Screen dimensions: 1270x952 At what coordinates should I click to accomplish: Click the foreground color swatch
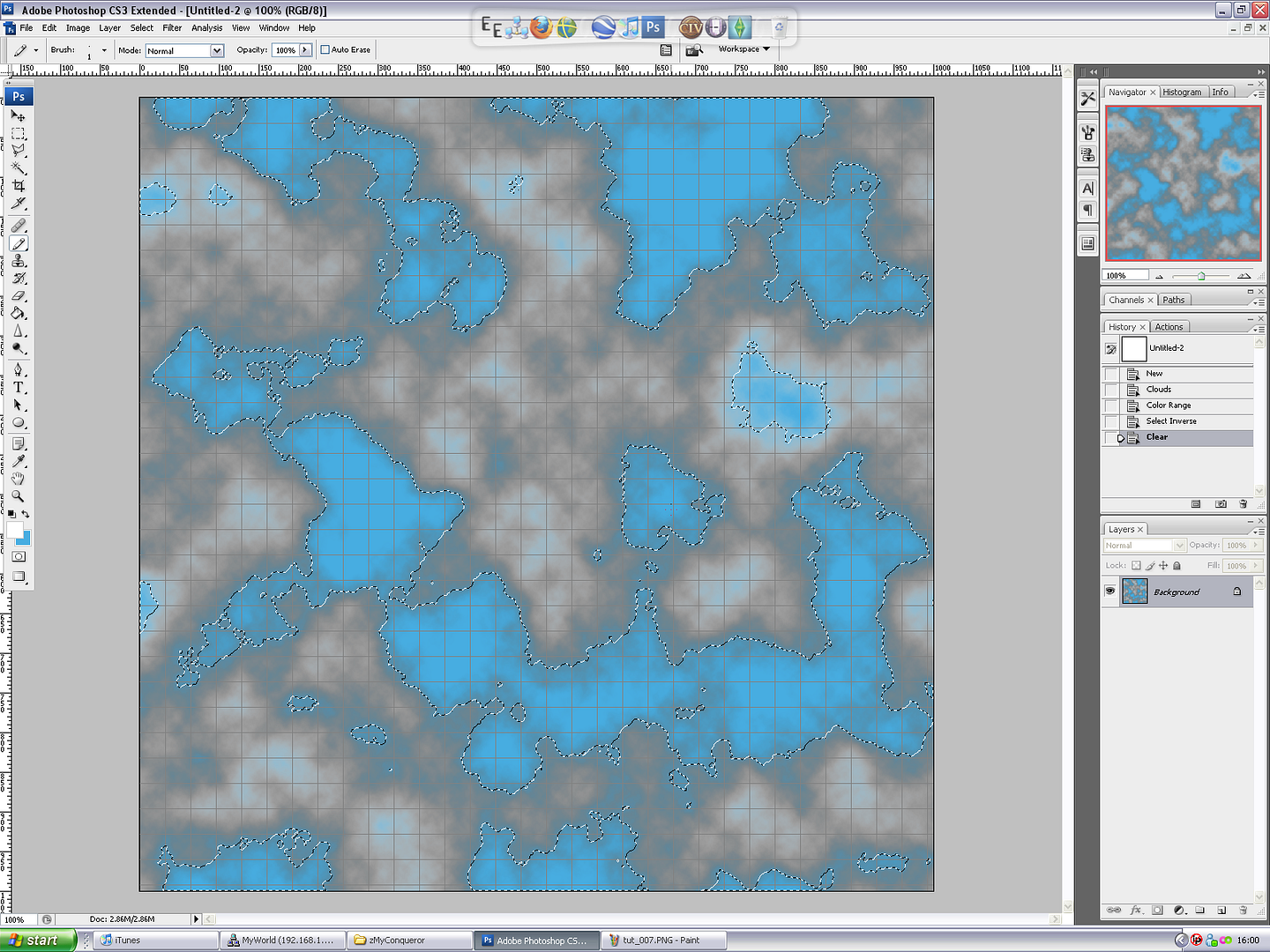coord(15,529)
